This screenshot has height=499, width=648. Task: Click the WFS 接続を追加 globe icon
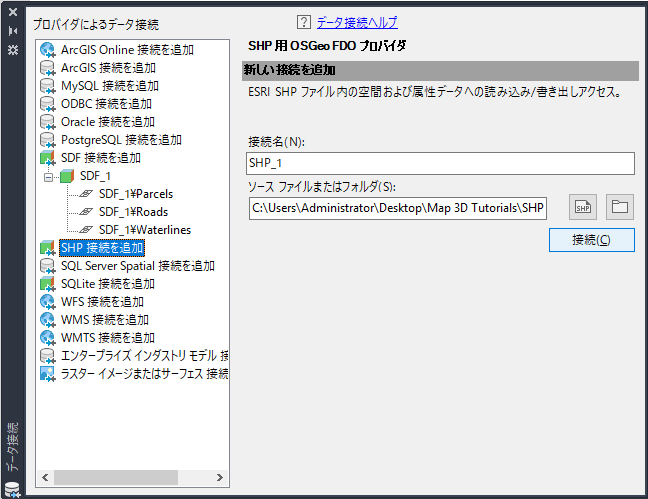pos(47,302)
